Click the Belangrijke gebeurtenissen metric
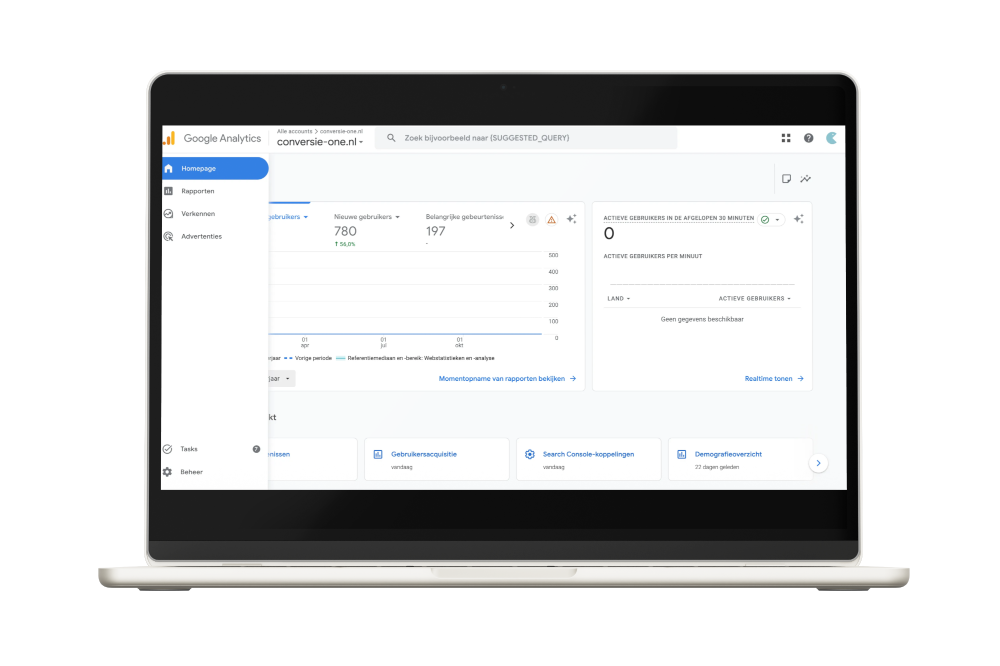This screenshot has width=1000, height=666. 464,217
